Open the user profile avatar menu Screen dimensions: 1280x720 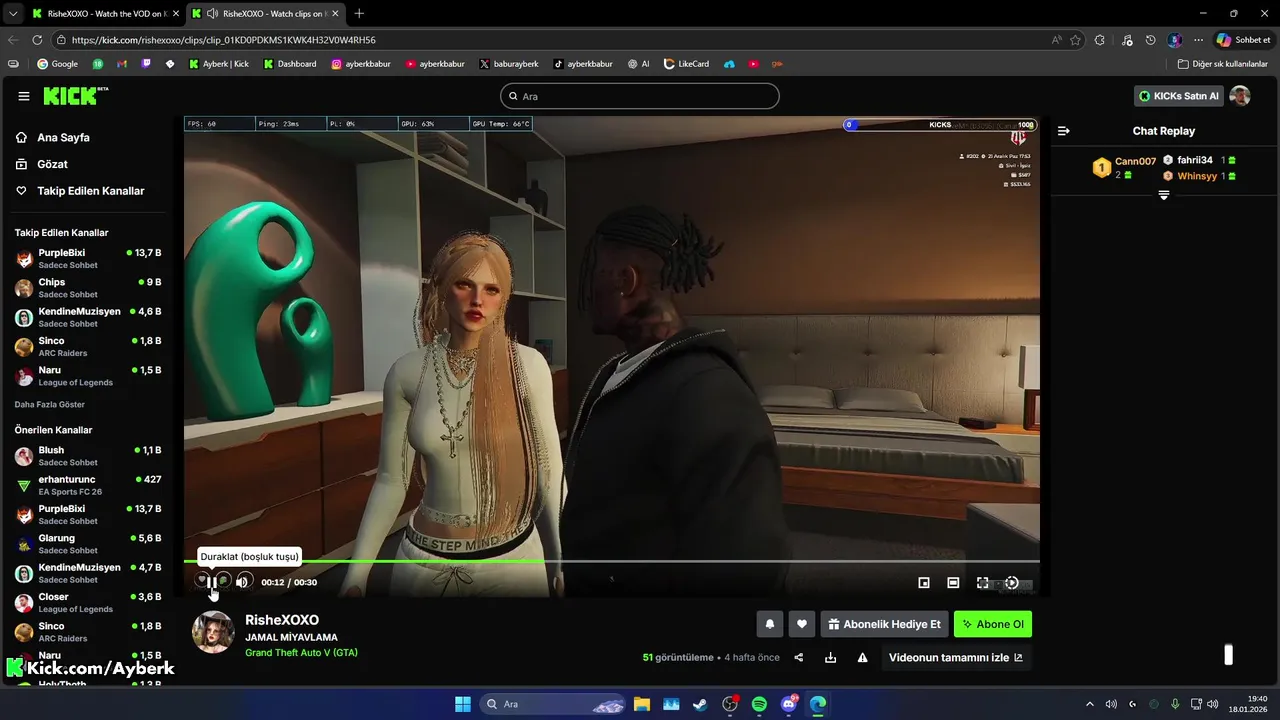click(1240, 96)
